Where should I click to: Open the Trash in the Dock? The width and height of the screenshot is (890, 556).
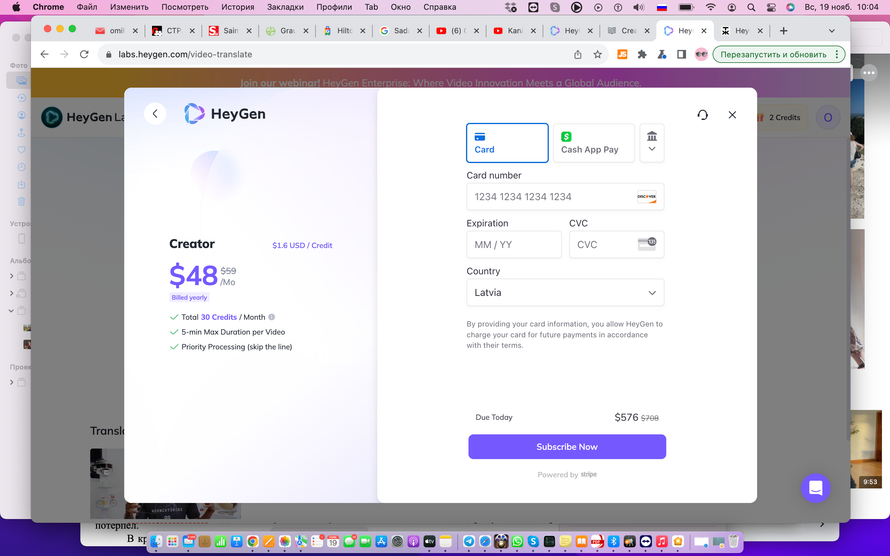click(734, 541)
